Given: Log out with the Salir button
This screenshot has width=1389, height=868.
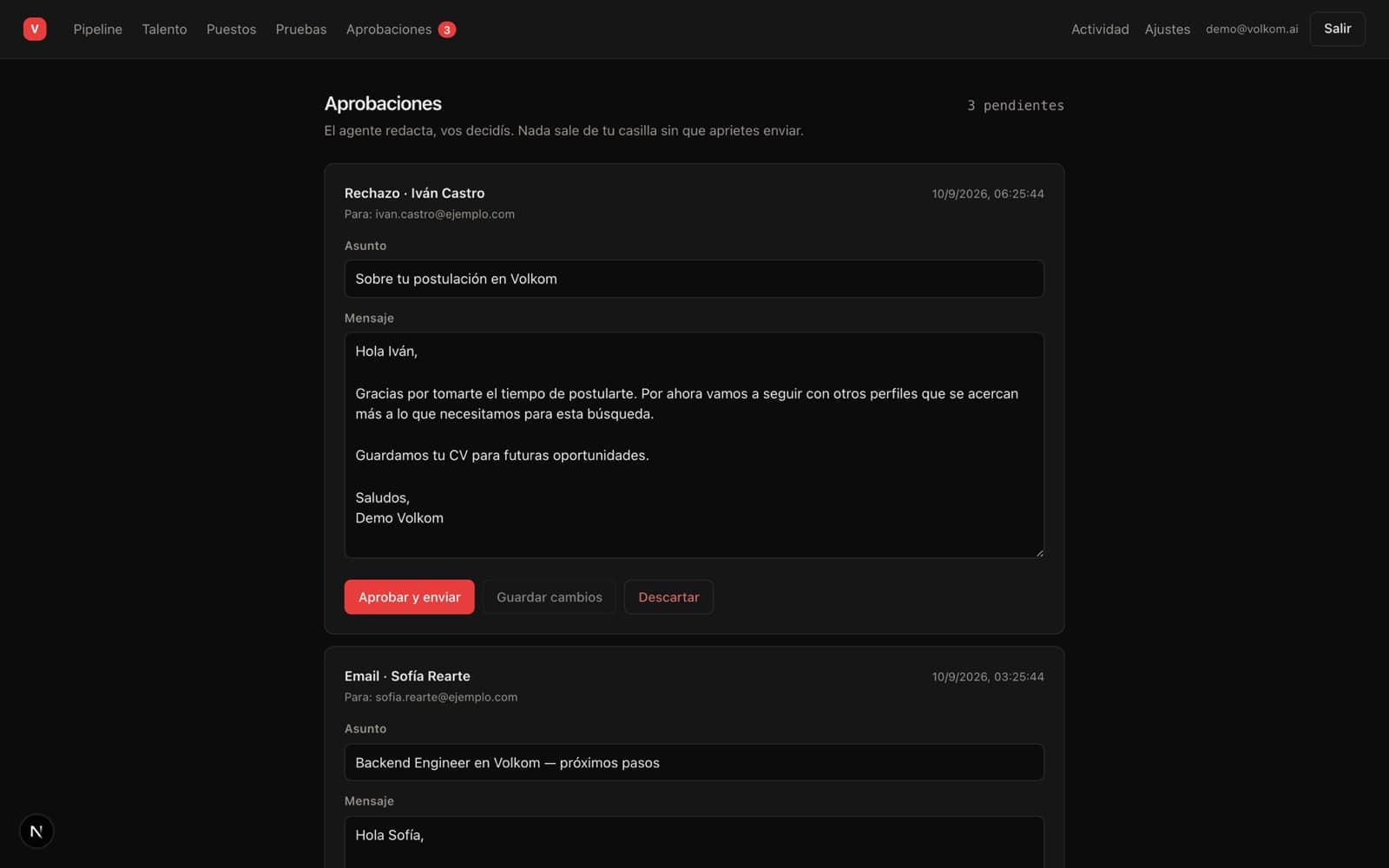Looking at the screenshot, I should pyautogui.click(x=1337, y=29).
